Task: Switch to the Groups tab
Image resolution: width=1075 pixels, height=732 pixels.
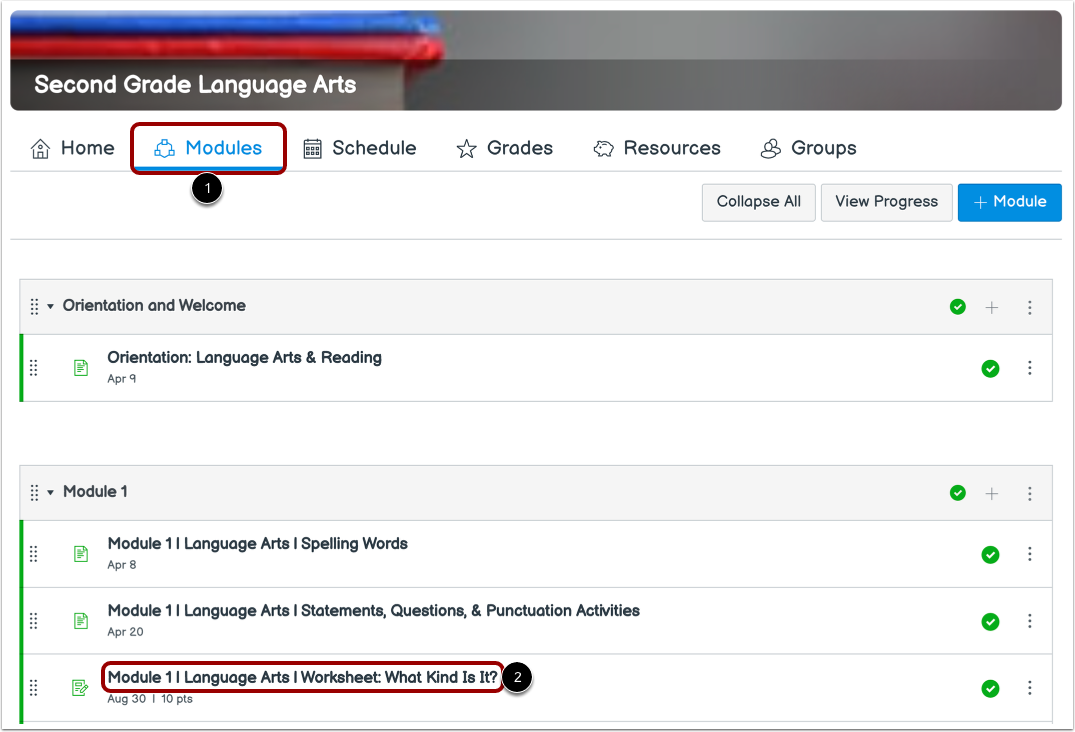Action: pos(808,148)
